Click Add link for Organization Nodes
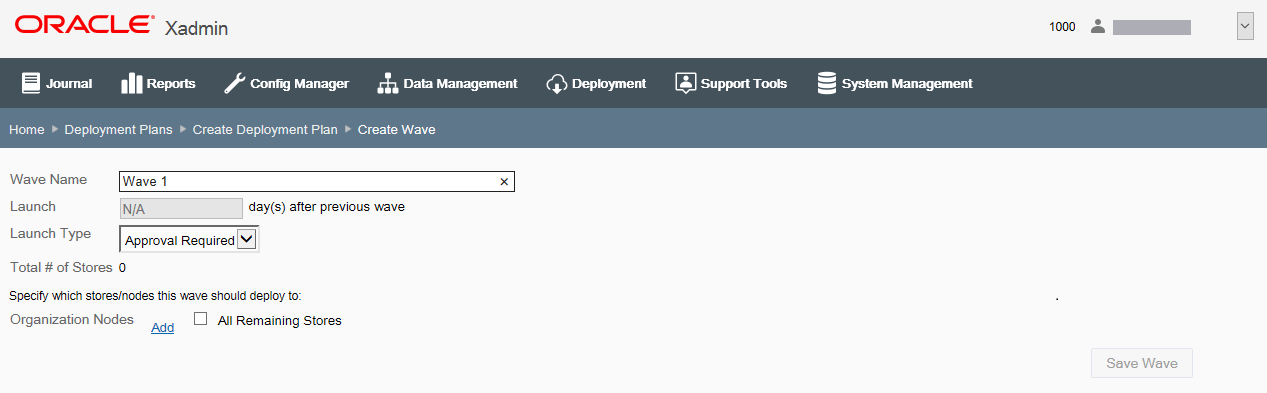Image resolution: width=1267 pixels, height=393 pixels. [162, 327]
